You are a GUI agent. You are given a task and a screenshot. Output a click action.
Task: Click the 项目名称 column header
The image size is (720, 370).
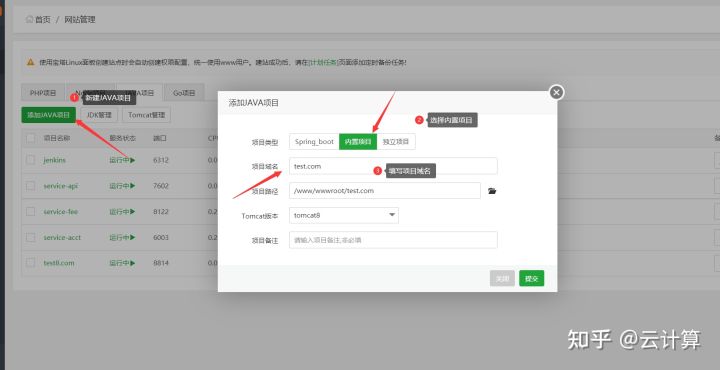click(x=56, y=138)
